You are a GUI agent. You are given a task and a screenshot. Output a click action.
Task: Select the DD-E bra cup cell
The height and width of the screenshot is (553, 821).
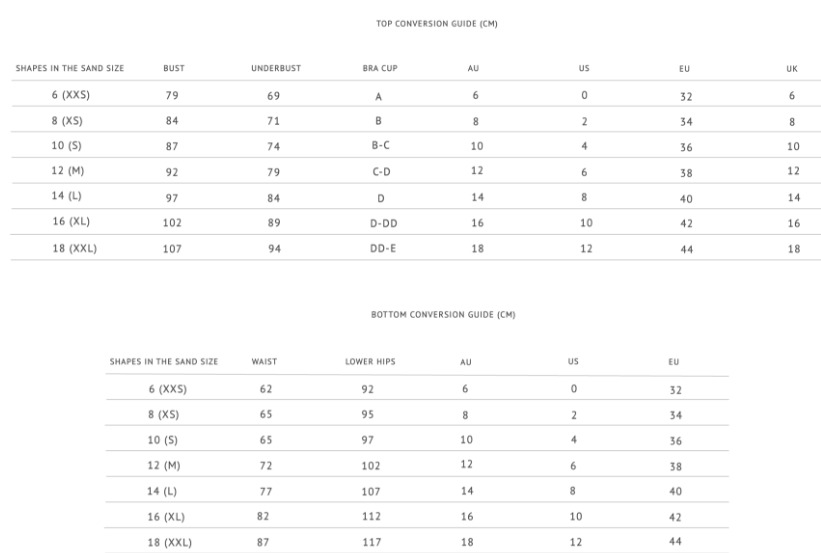coord(383,248)
